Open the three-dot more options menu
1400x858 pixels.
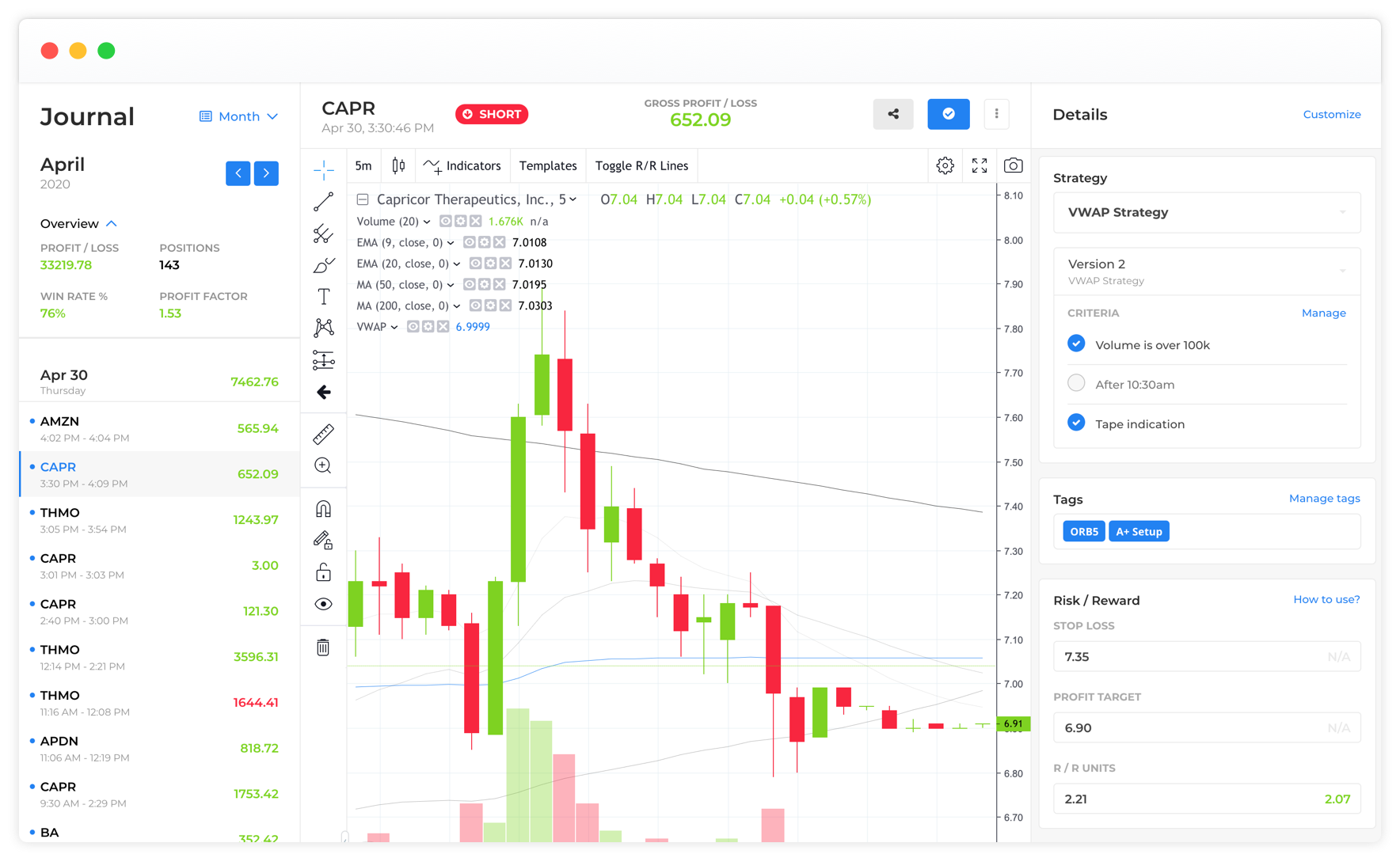[996, 114]
